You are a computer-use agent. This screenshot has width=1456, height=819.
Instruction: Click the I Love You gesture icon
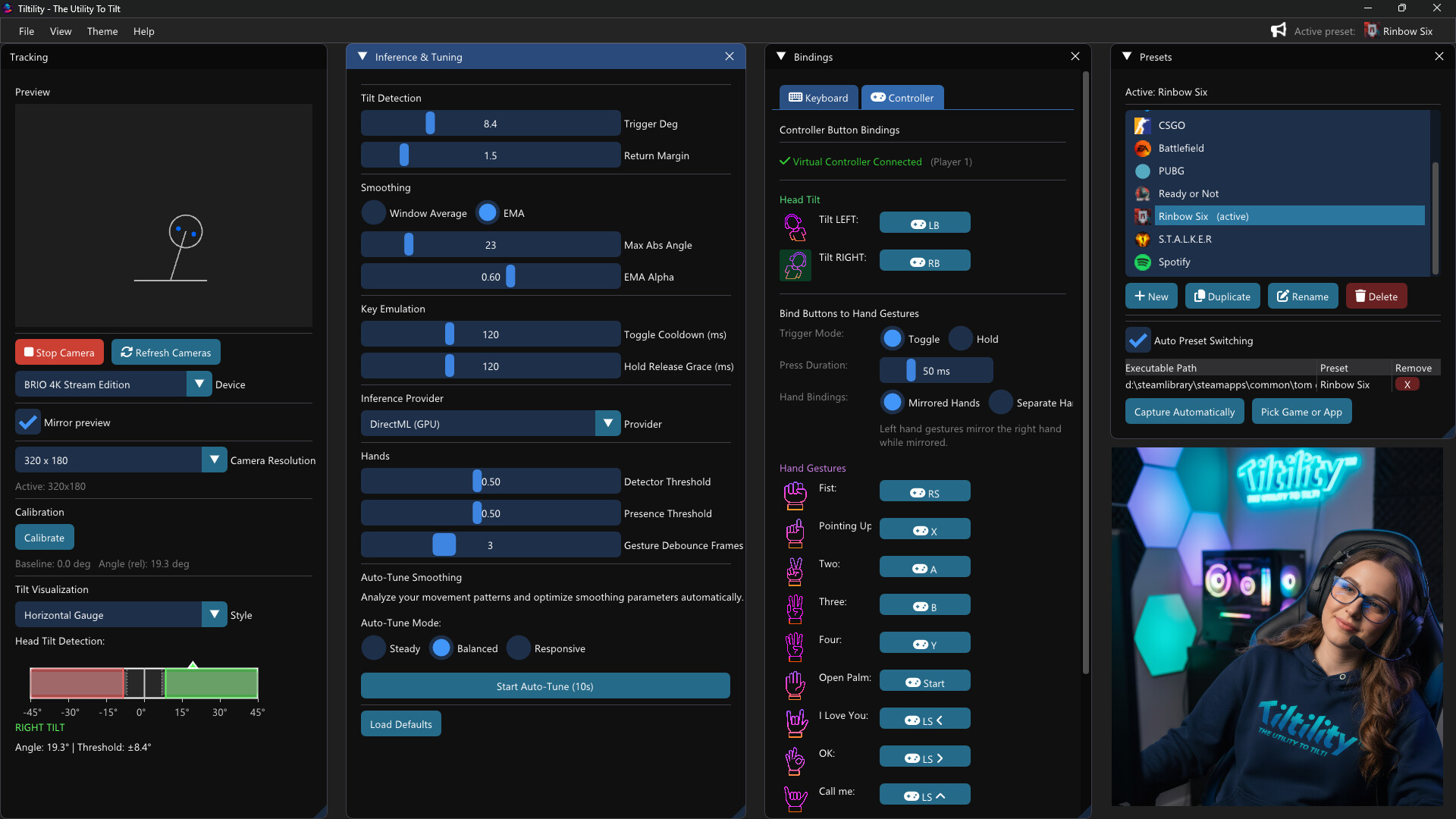tap(795, 723)
